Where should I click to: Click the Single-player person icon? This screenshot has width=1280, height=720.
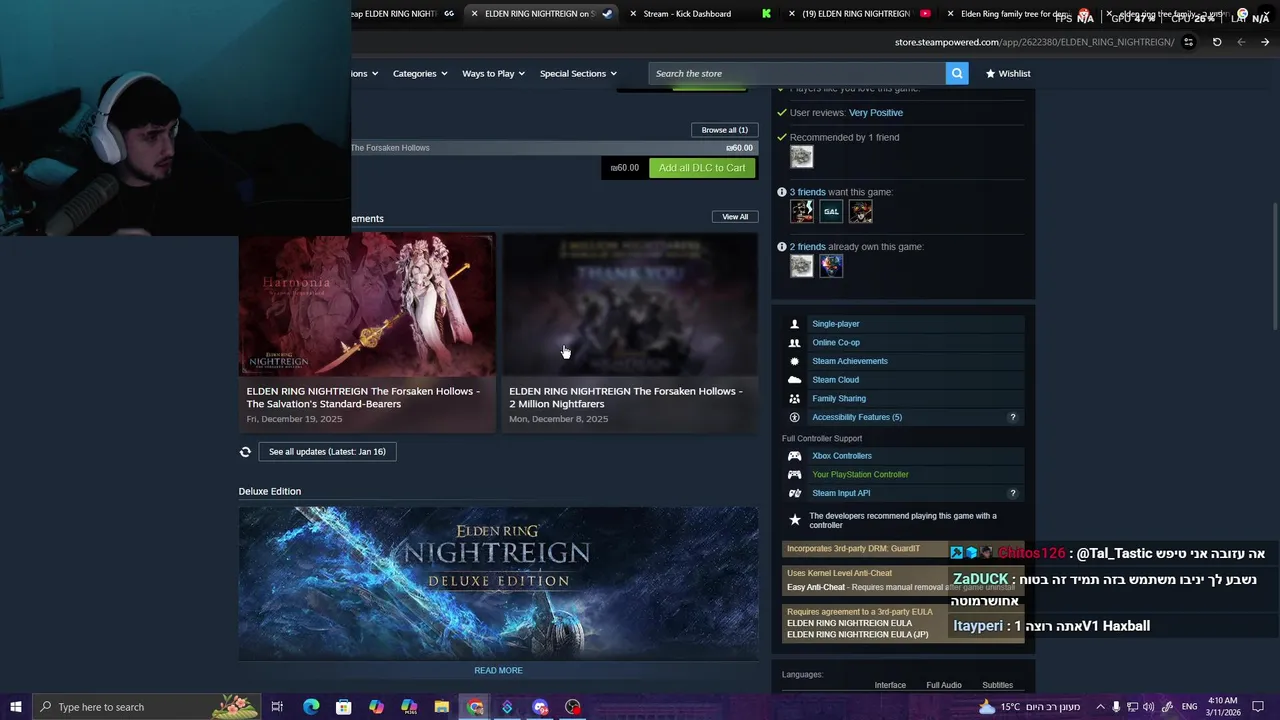794,324
